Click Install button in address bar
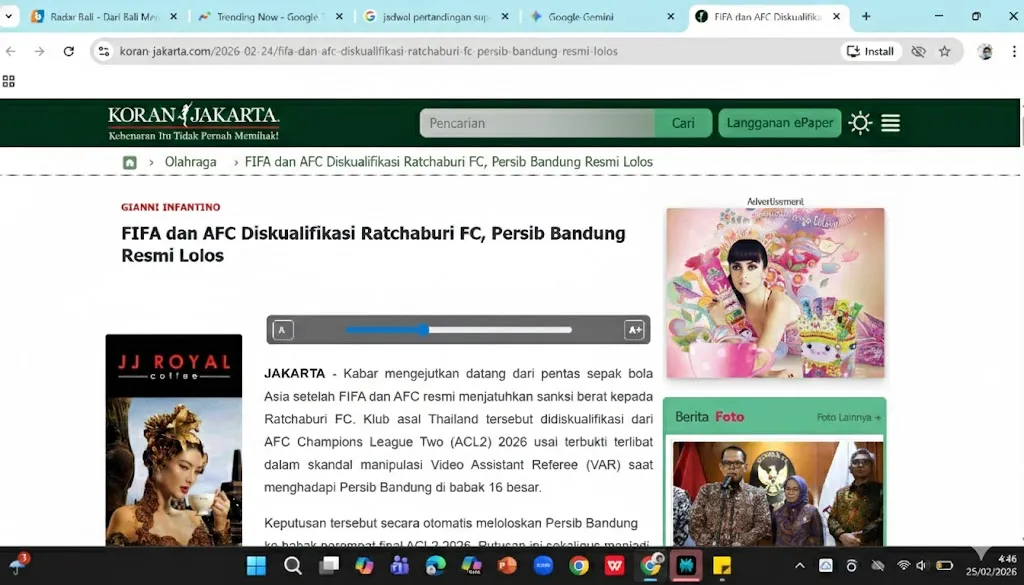 click(x=871, y=51)
